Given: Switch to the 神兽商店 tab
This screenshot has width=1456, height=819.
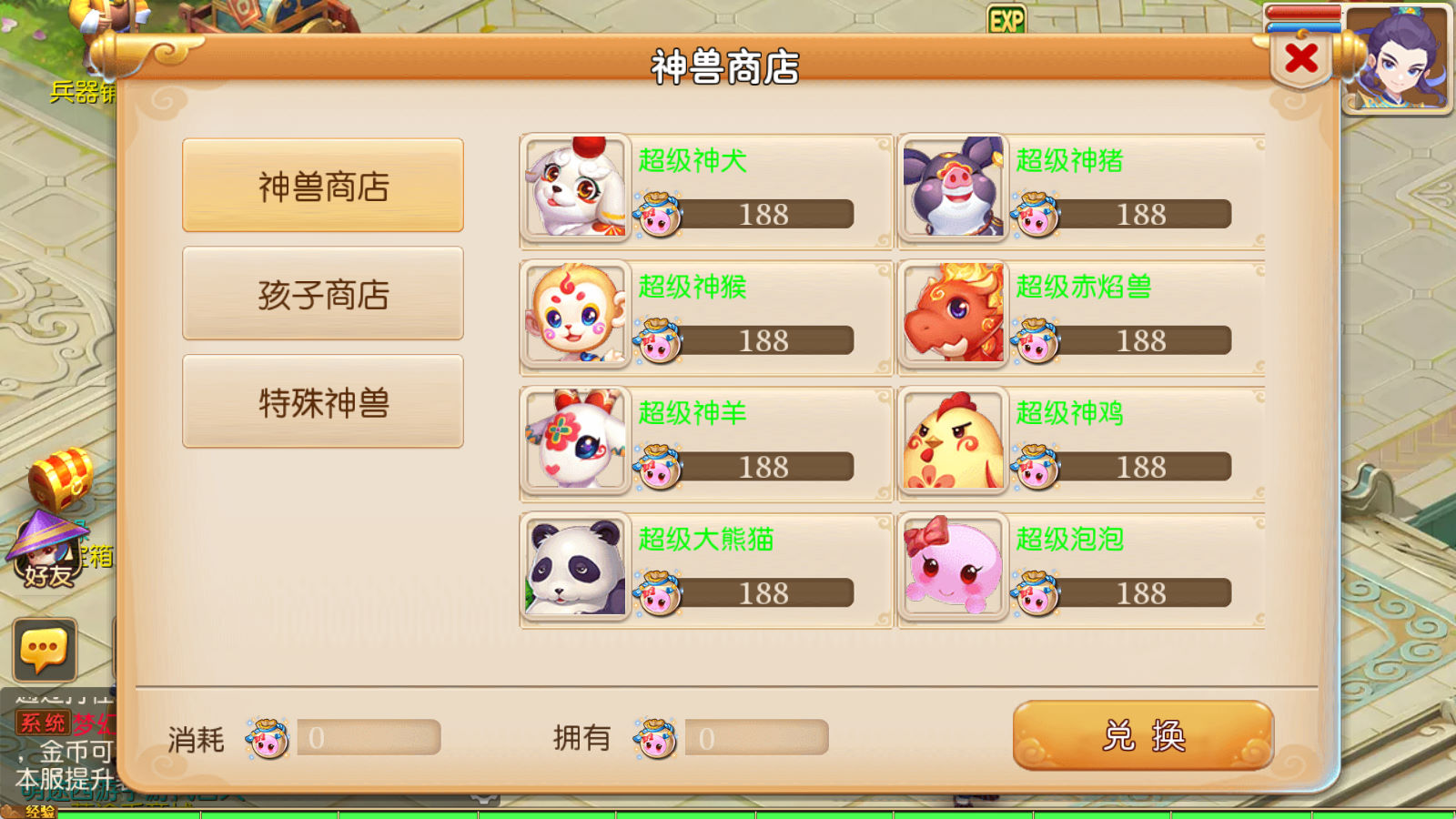Looking at the screenshot, I should 323,186.
